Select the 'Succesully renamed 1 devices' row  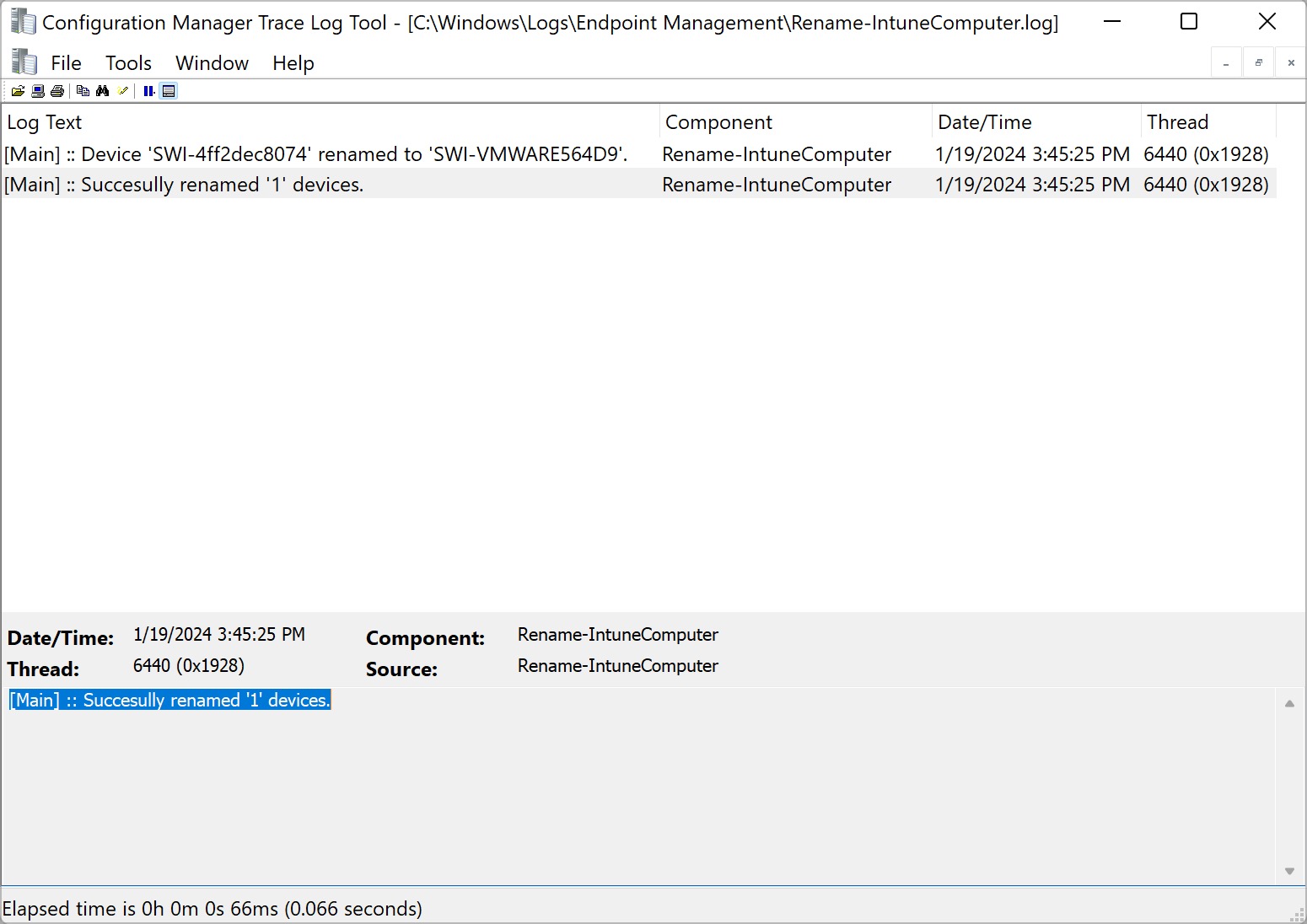click(x=337, y=184)
